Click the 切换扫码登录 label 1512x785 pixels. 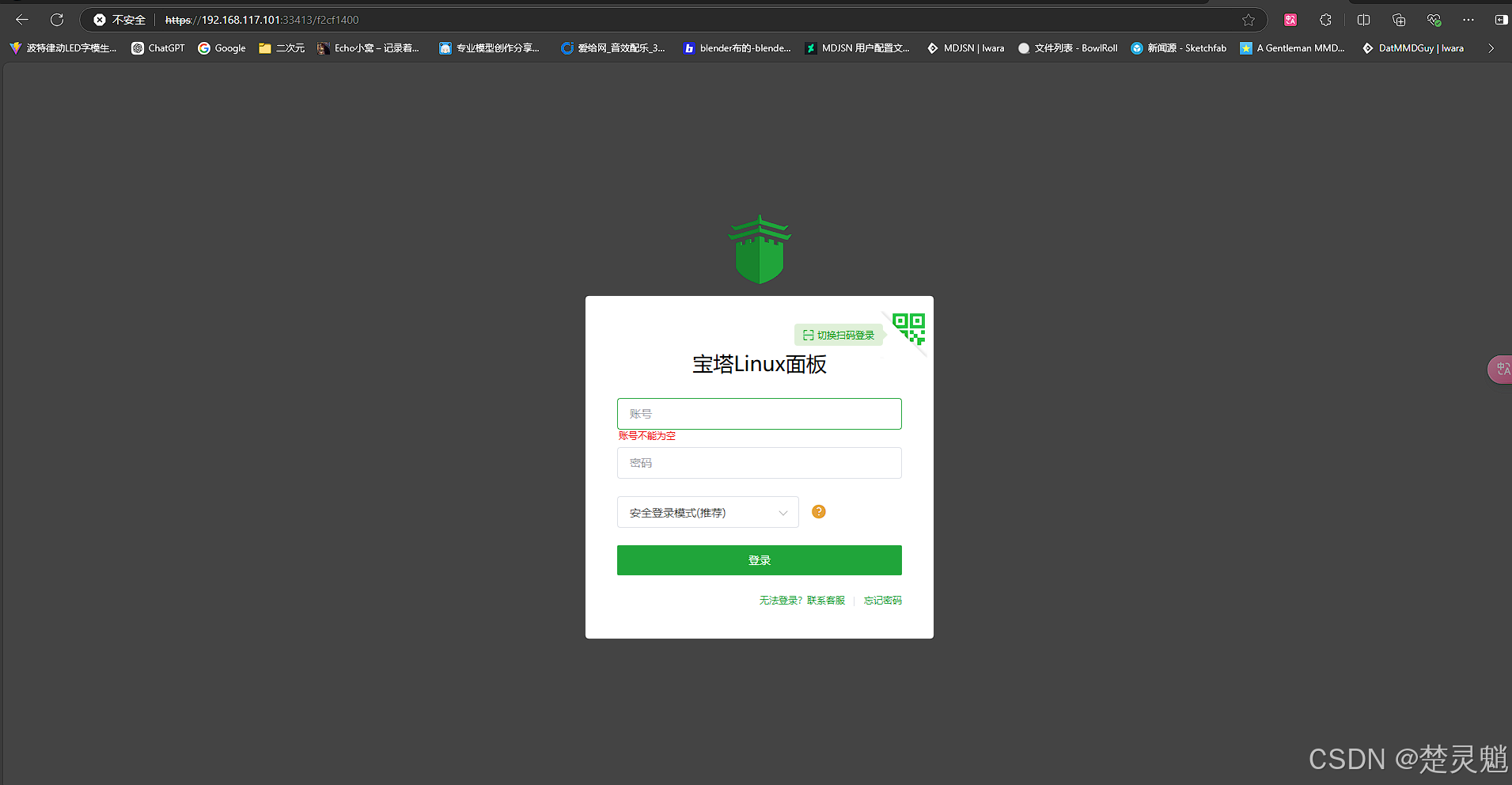pos(839,336)
